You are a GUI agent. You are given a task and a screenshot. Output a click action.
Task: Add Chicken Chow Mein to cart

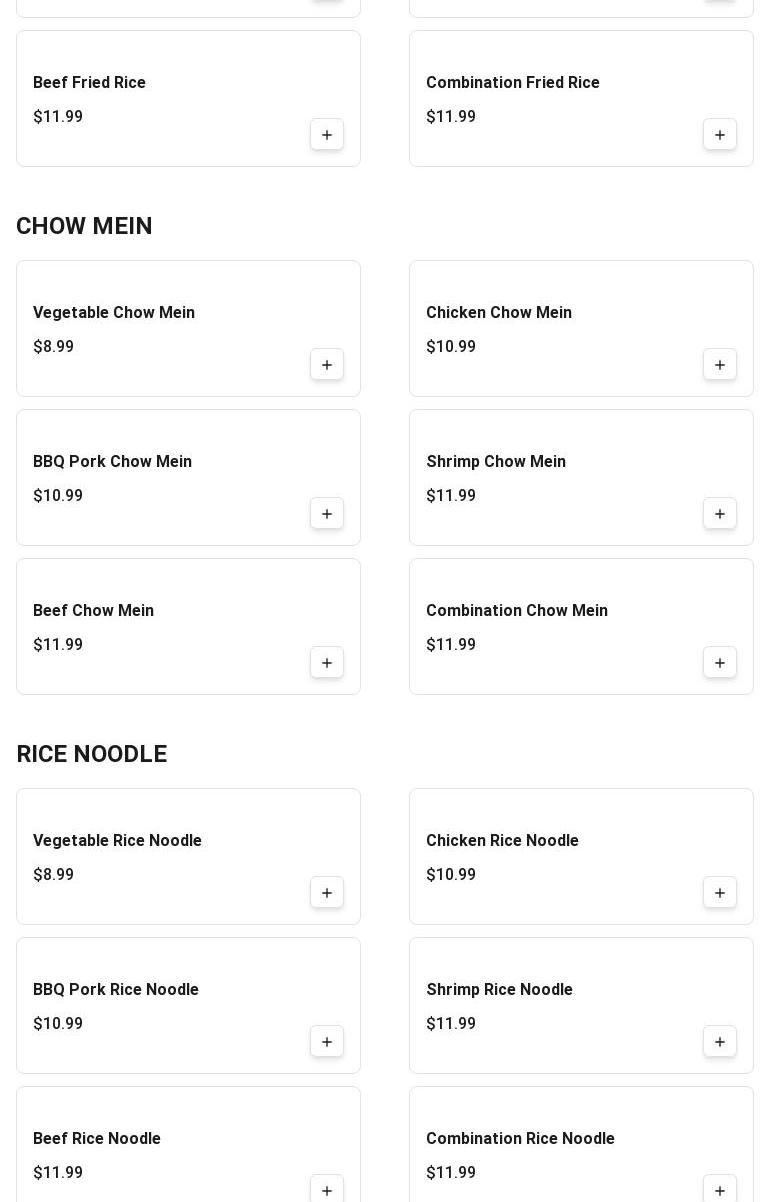click(x=720, y=365)
